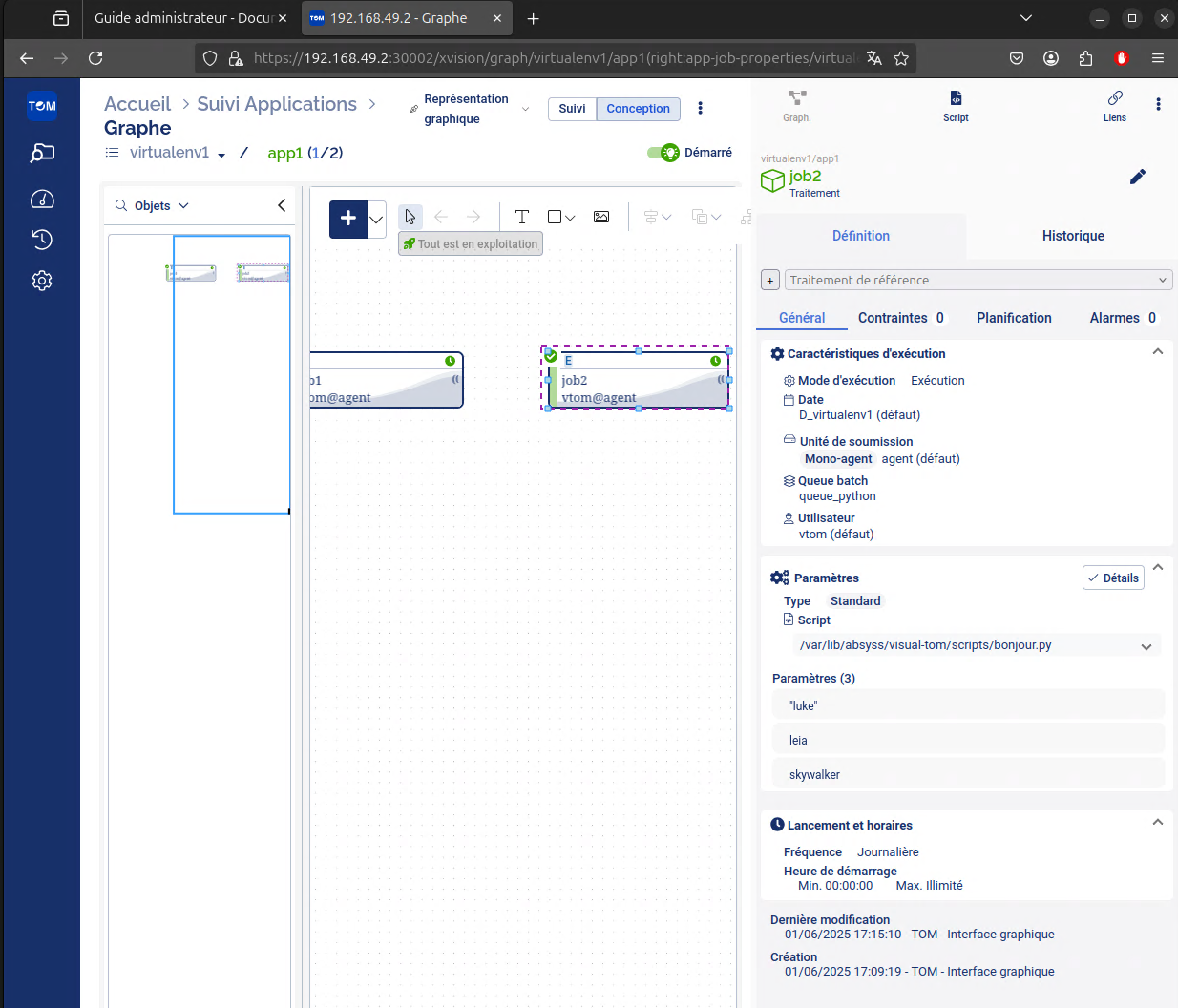Open the history clock icon in the sidebar

click(x=42, y=239)
